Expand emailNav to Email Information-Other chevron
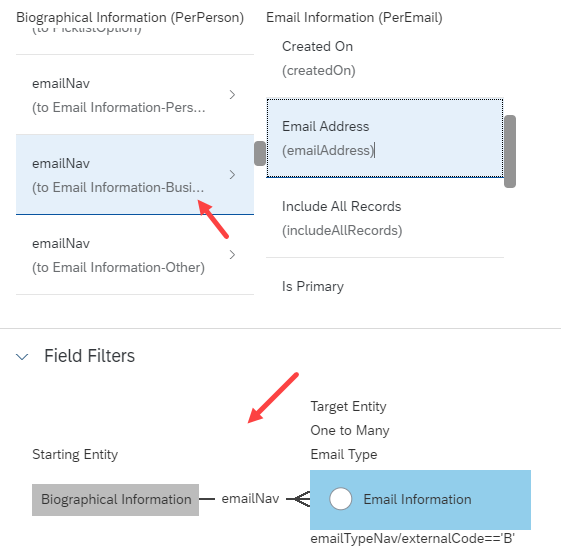561x560 pixels. [232, 255]
